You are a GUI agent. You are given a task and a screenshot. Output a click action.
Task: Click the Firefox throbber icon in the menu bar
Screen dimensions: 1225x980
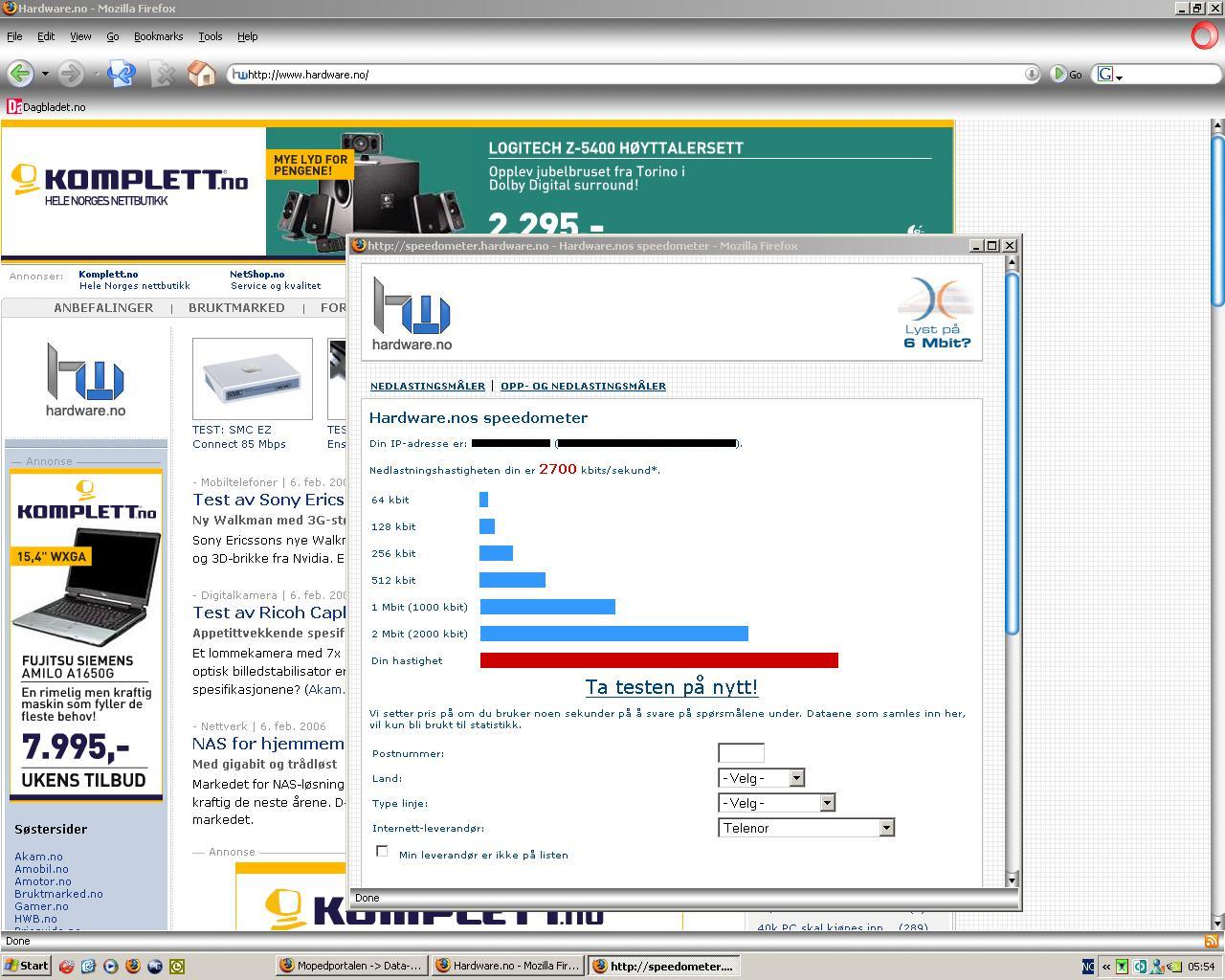pyautogui.click(x=1204, y=35)
